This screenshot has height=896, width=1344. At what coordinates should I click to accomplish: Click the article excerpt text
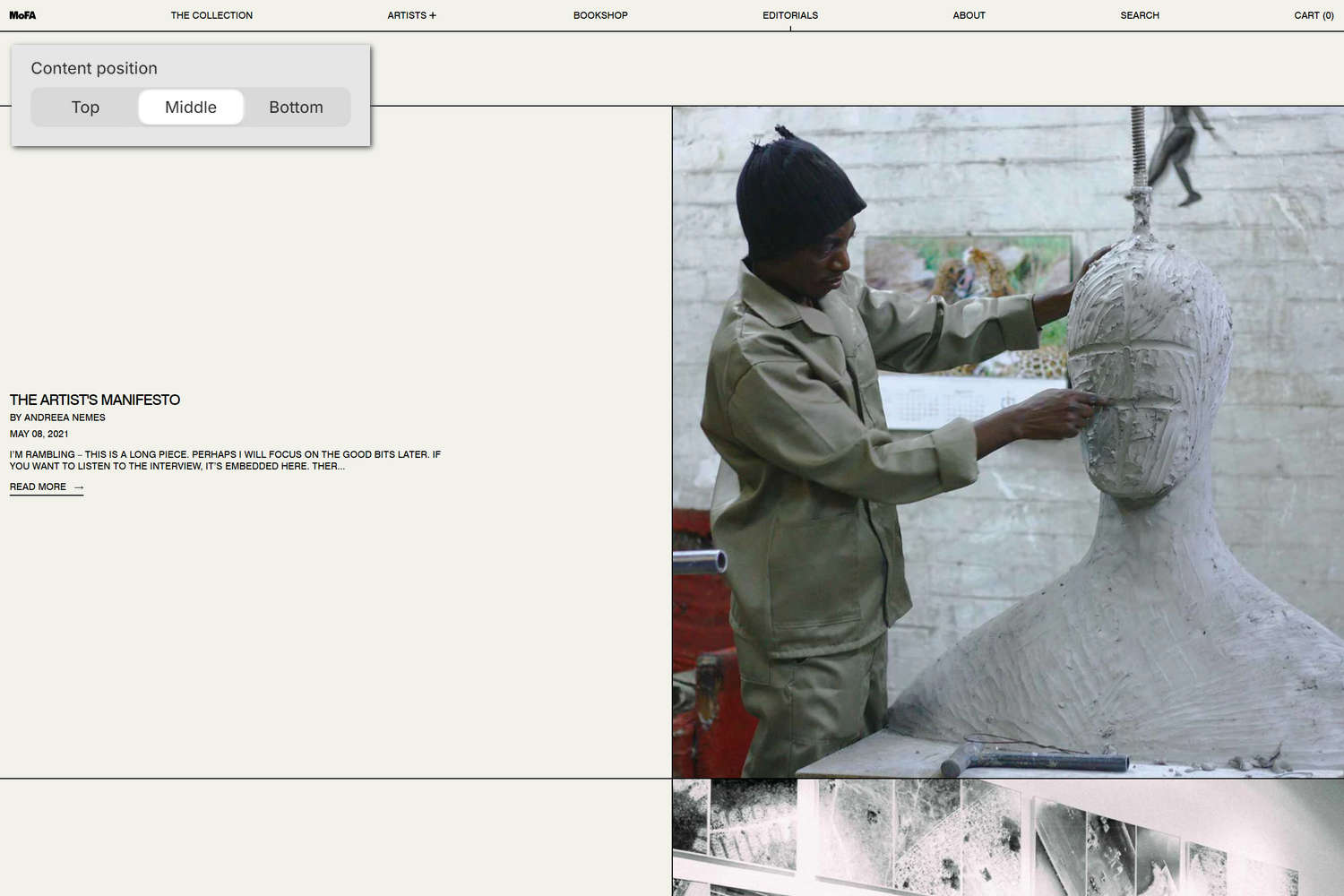tap(224, 460)
